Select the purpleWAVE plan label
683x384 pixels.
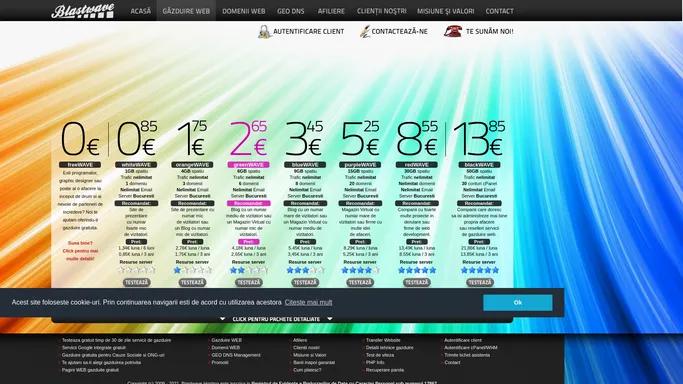(360, 165)
